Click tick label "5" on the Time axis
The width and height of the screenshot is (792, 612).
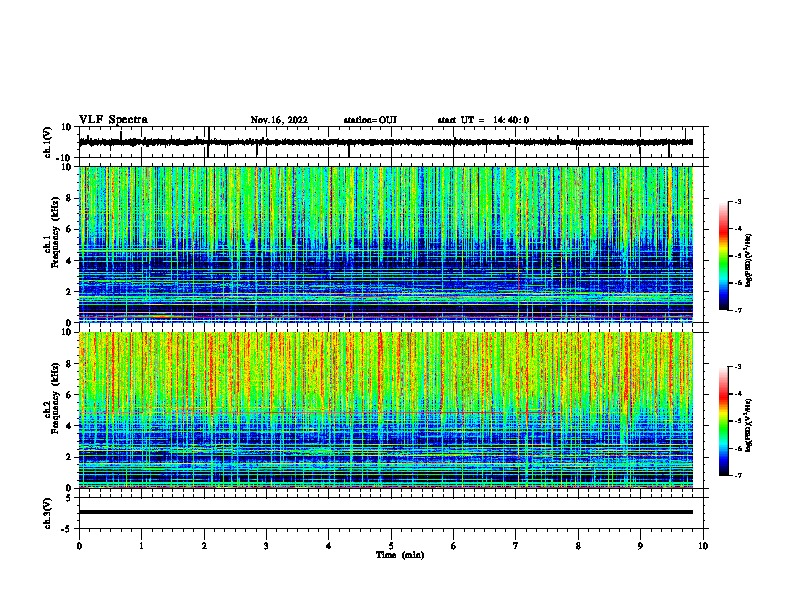(x=391, y=546)
